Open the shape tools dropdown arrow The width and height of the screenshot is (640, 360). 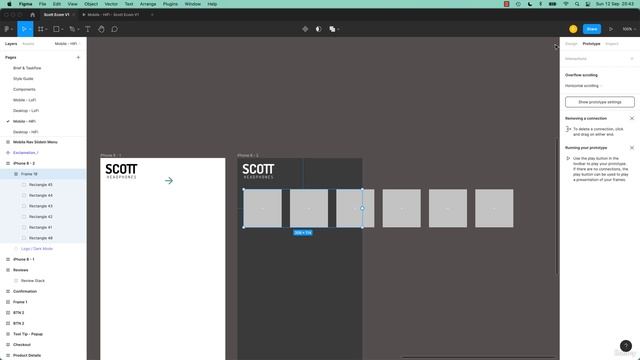pos(62,29)
